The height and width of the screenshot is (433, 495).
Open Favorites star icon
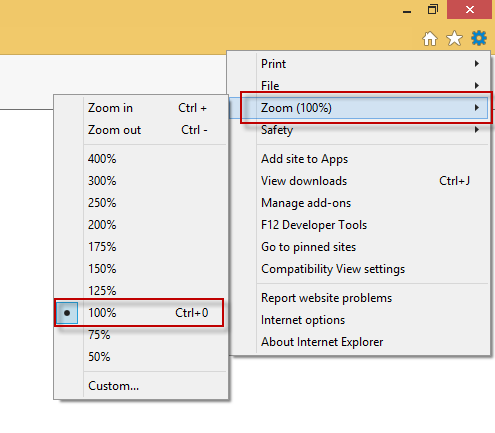point(454,38)
